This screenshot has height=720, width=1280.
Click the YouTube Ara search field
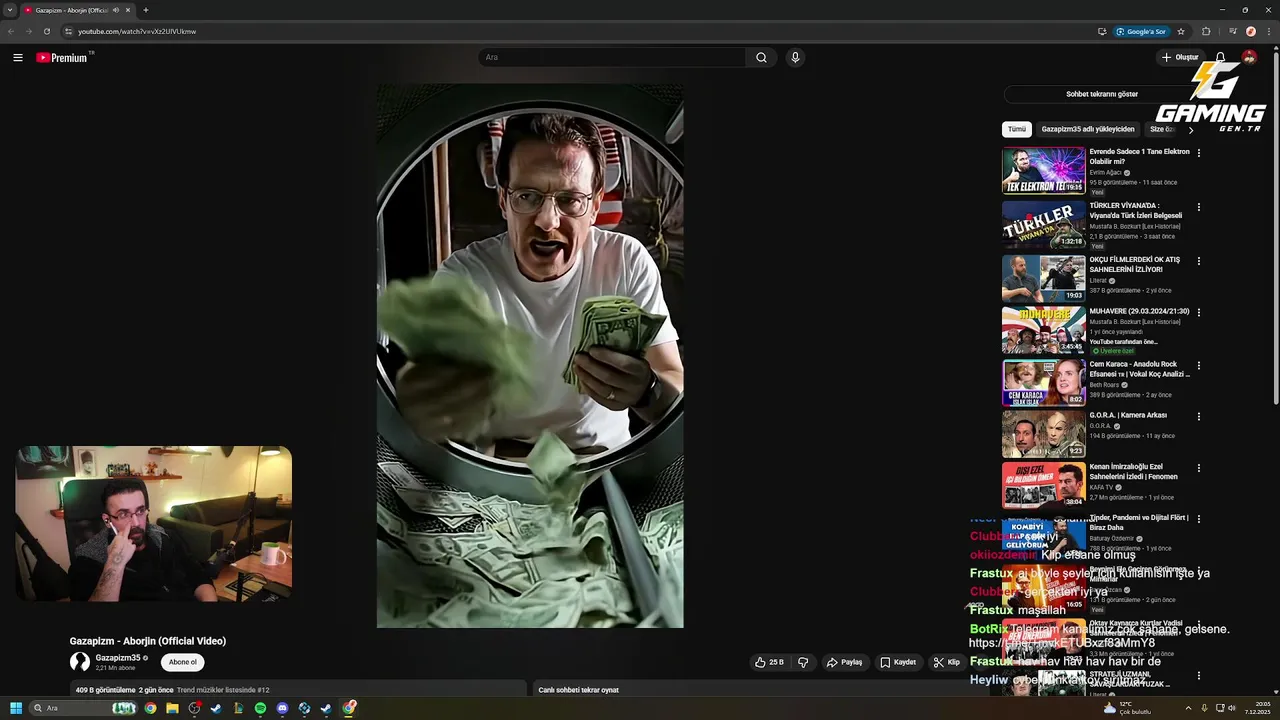[612, 57]
